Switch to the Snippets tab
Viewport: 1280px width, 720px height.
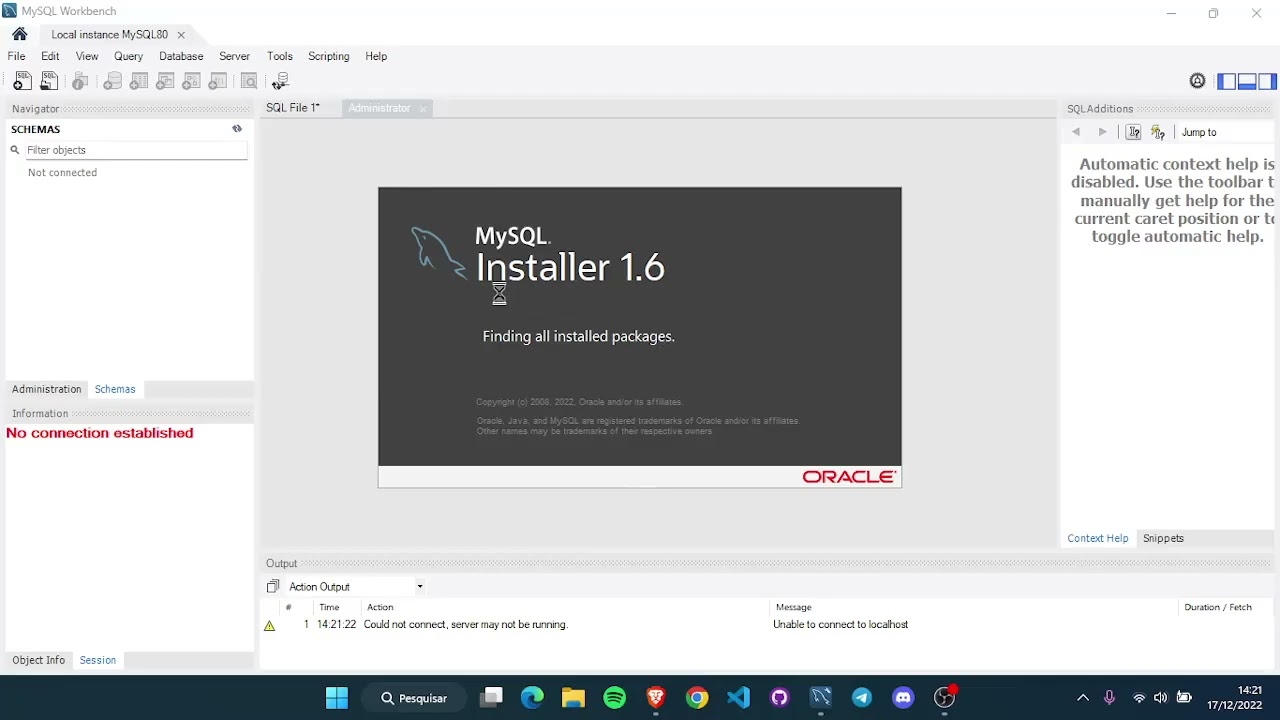coord(1163,538)
